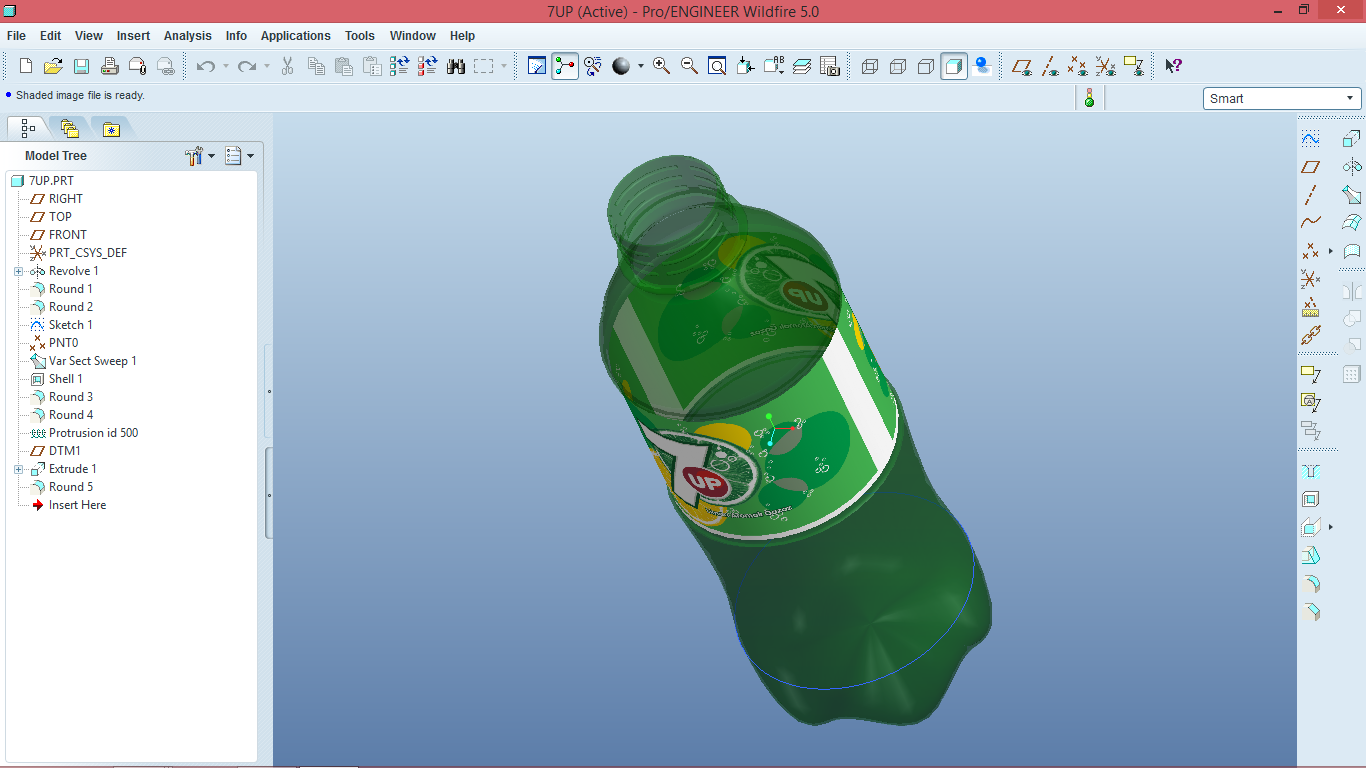Select the Extrude tool in right toolbar
This screenshot has width=1366, height=768.
(x=1352, y=139)
